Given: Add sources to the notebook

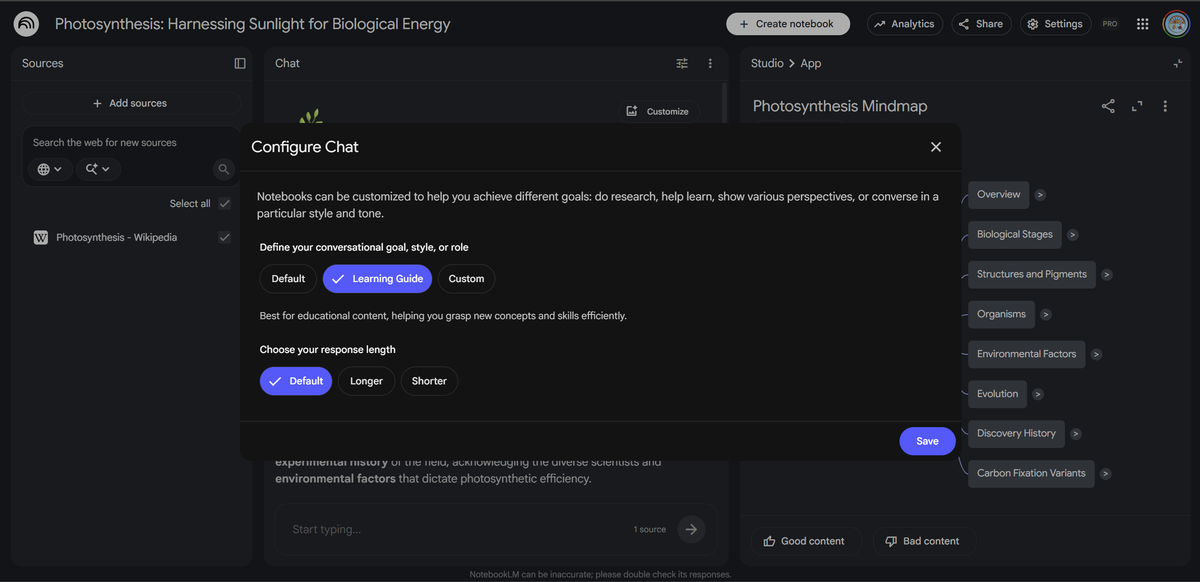Looking at the screenshot, I should point(132,103).
